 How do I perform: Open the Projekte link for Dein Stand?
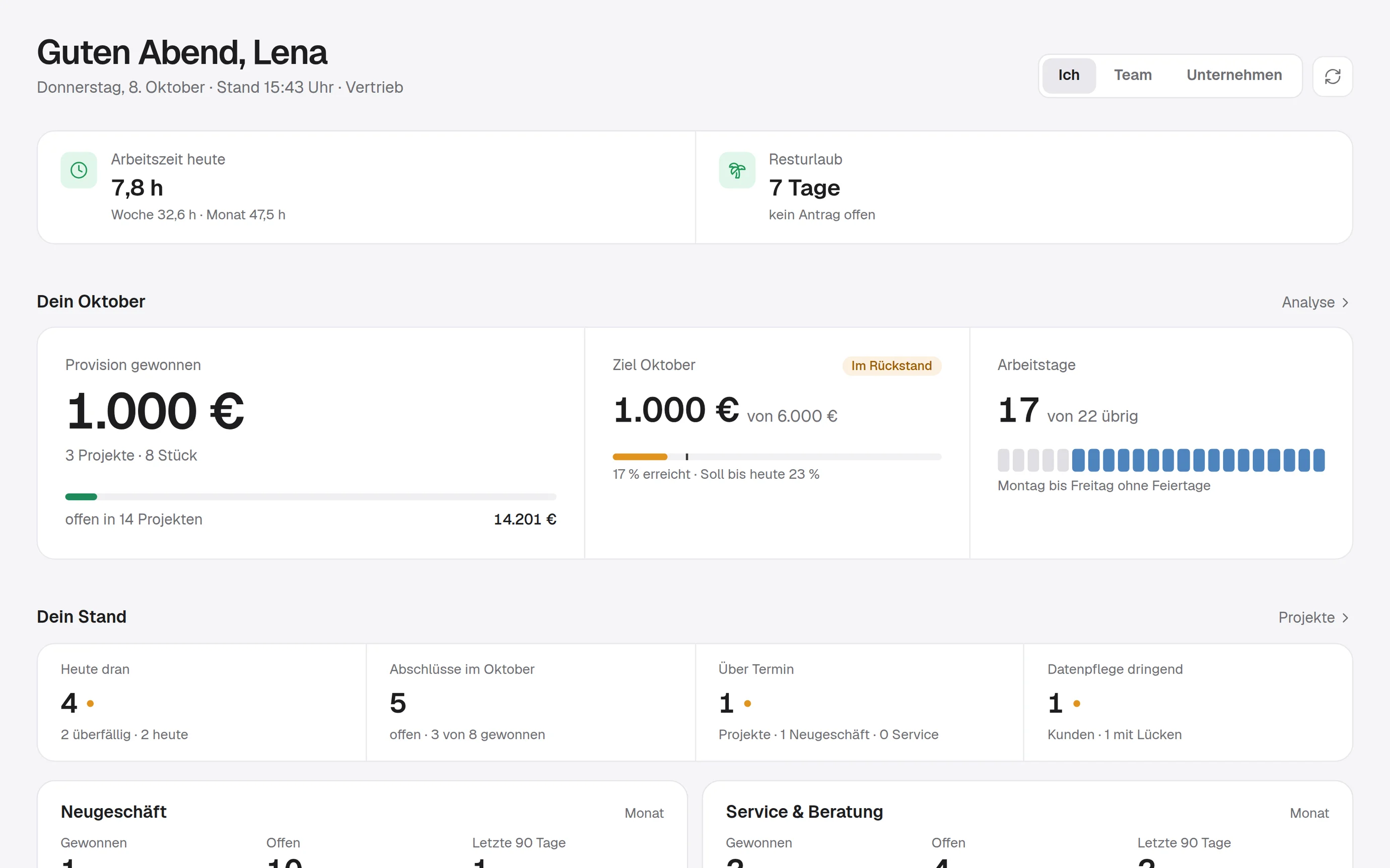pos(1313,618)
